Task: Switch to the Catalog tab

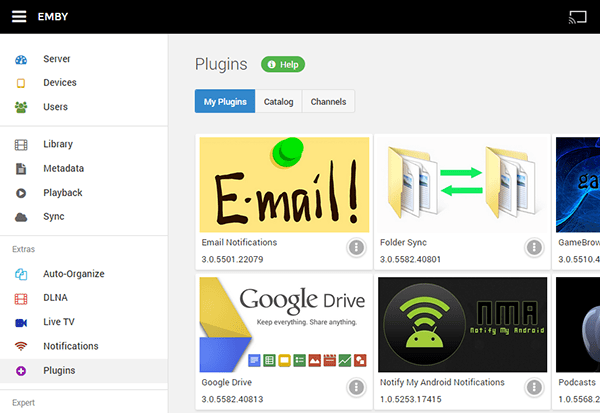Action: pyautogui.click(x=279, y=101)
